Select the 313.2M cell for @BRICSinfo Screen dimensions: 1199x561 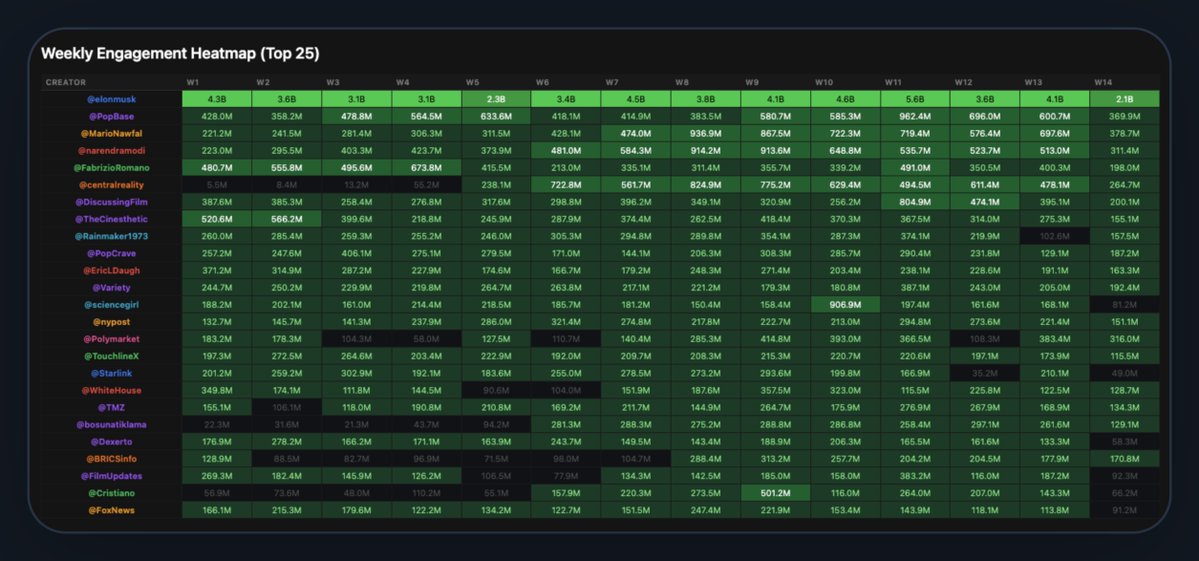(775, 459)
